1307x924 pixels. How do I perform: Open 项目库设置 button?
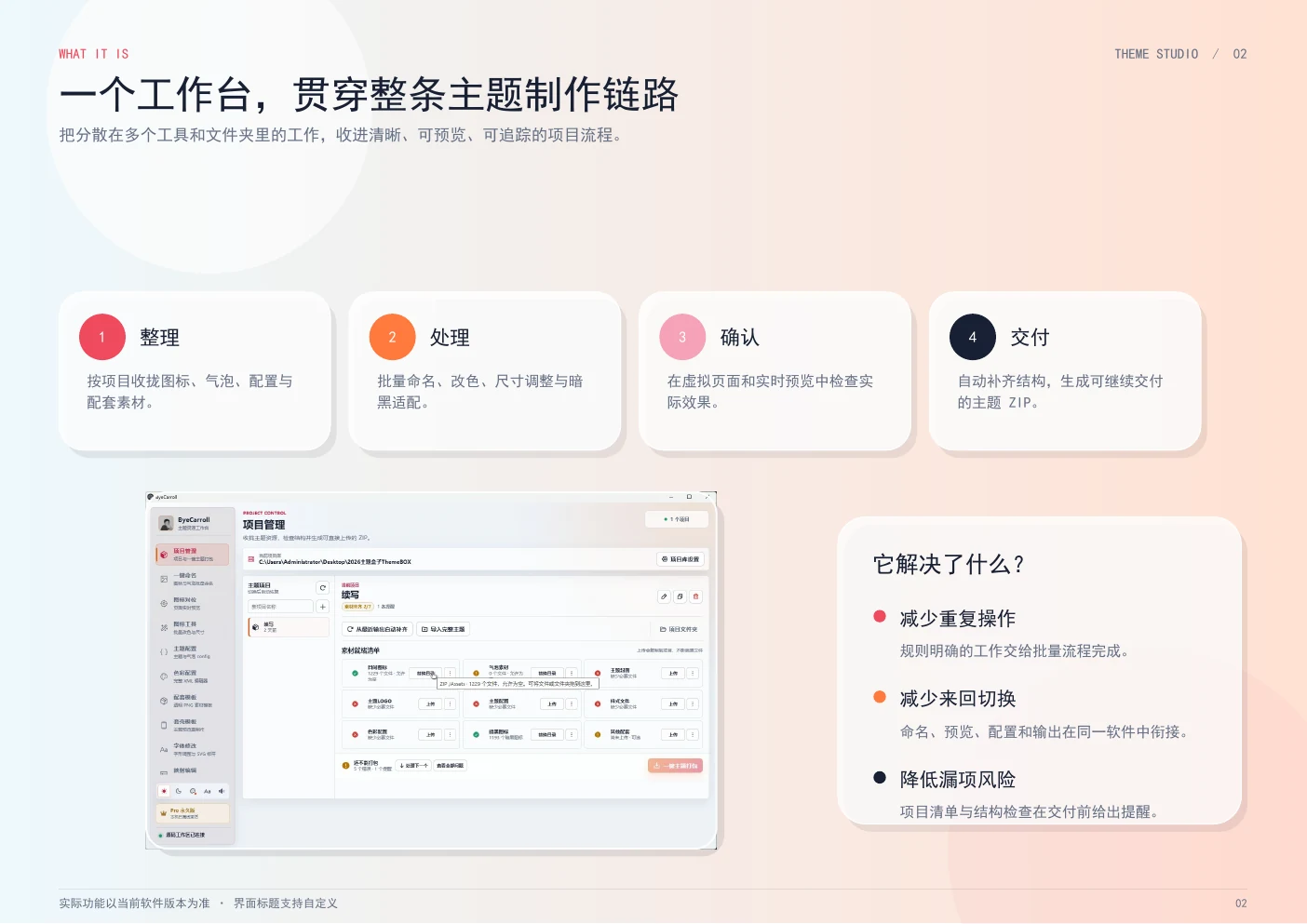click(x=680, y=559)
